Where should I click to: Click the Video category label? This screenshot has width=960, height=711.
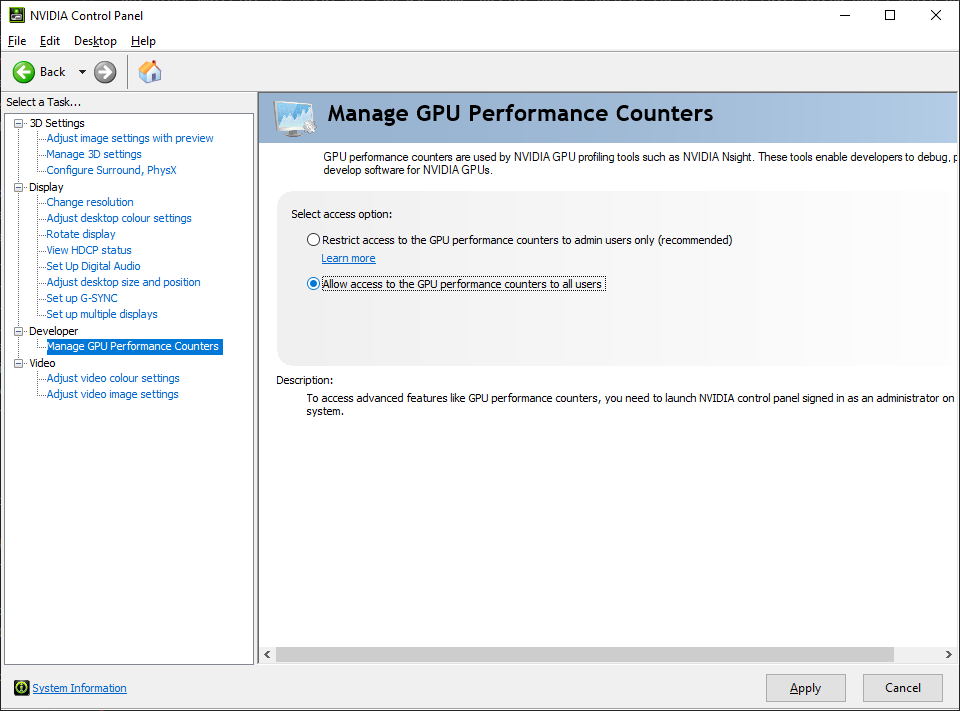pos(42,363)
